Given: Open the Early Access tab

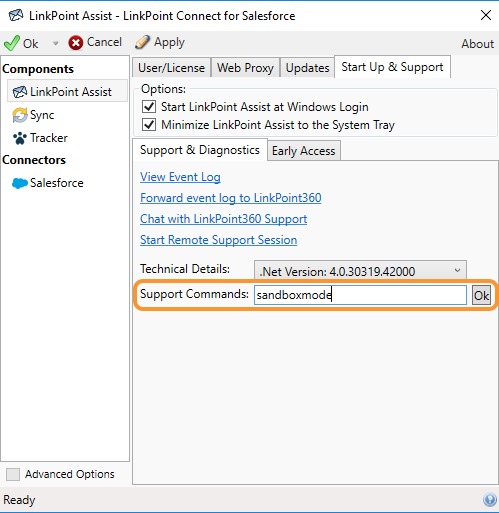Looking at the screenshot, I should click(x=303, y=151).
